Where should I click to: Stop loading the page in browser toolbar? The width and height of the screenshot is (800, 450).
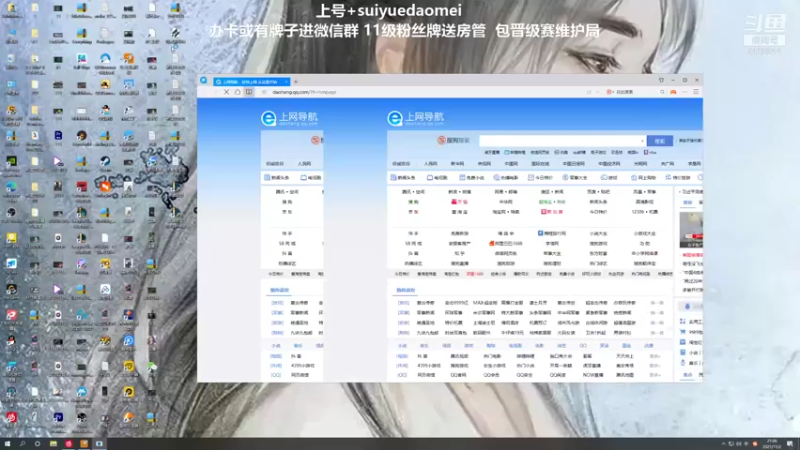[227, 92]
